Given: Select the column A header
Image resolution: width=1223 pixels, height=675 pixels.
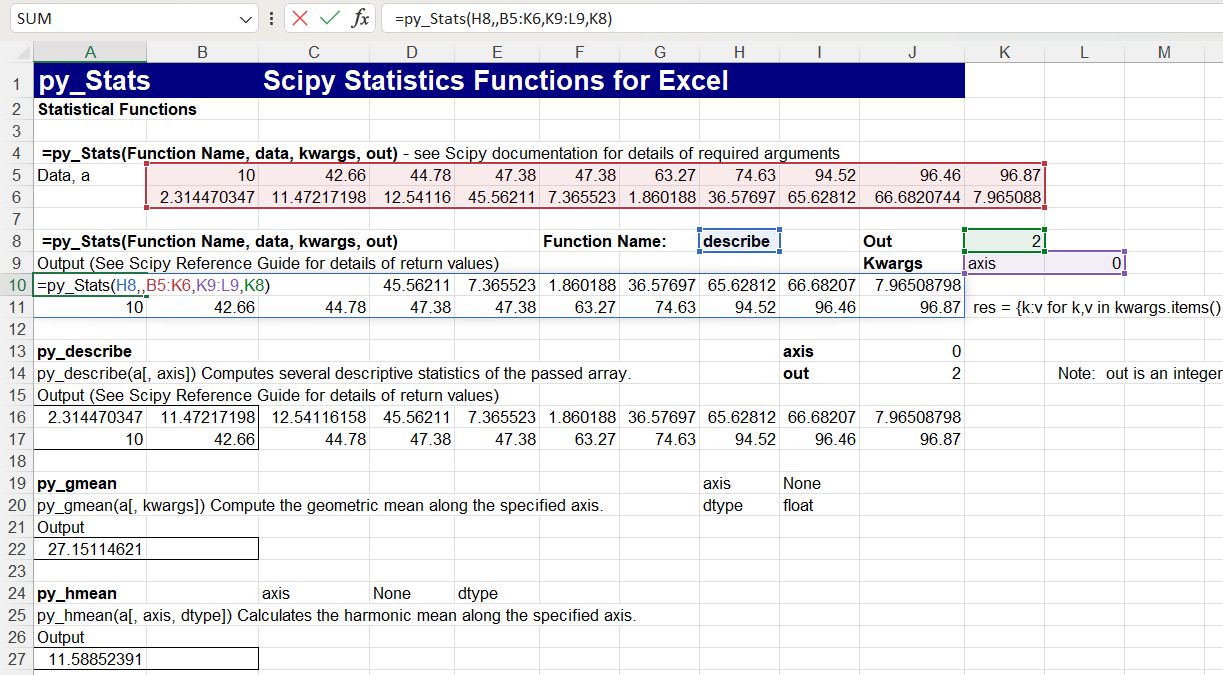Looking at the screenshot, I should pos(90,52).
